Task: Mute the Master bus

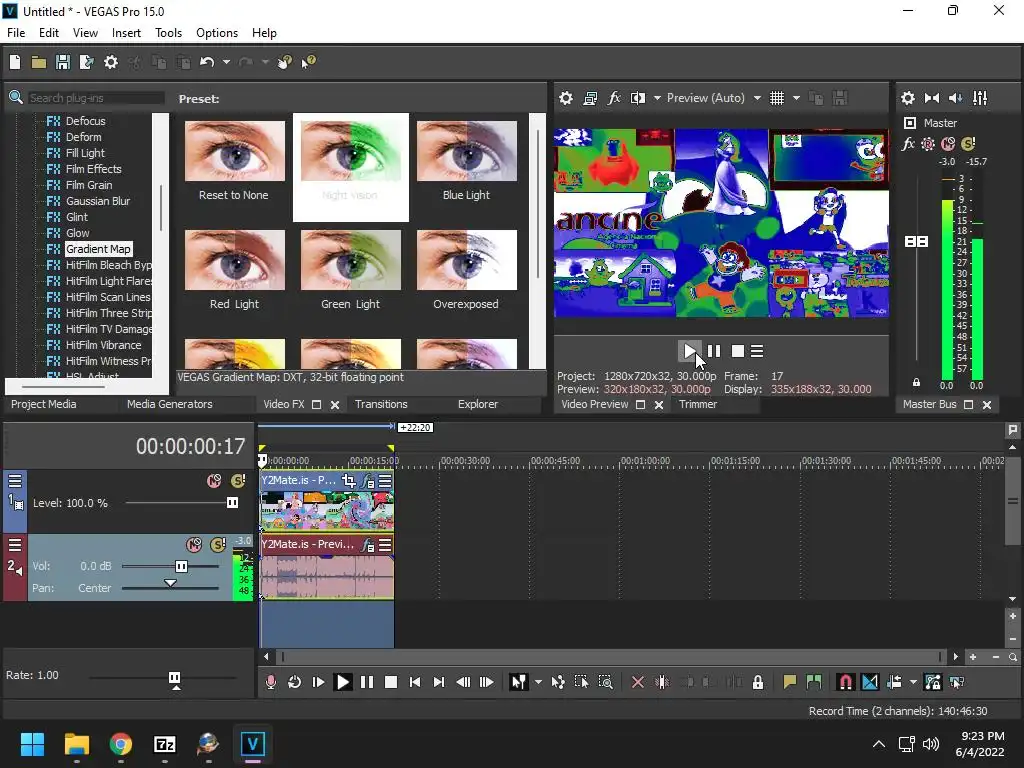Action: pyautogui.click(x=948, y=144)
